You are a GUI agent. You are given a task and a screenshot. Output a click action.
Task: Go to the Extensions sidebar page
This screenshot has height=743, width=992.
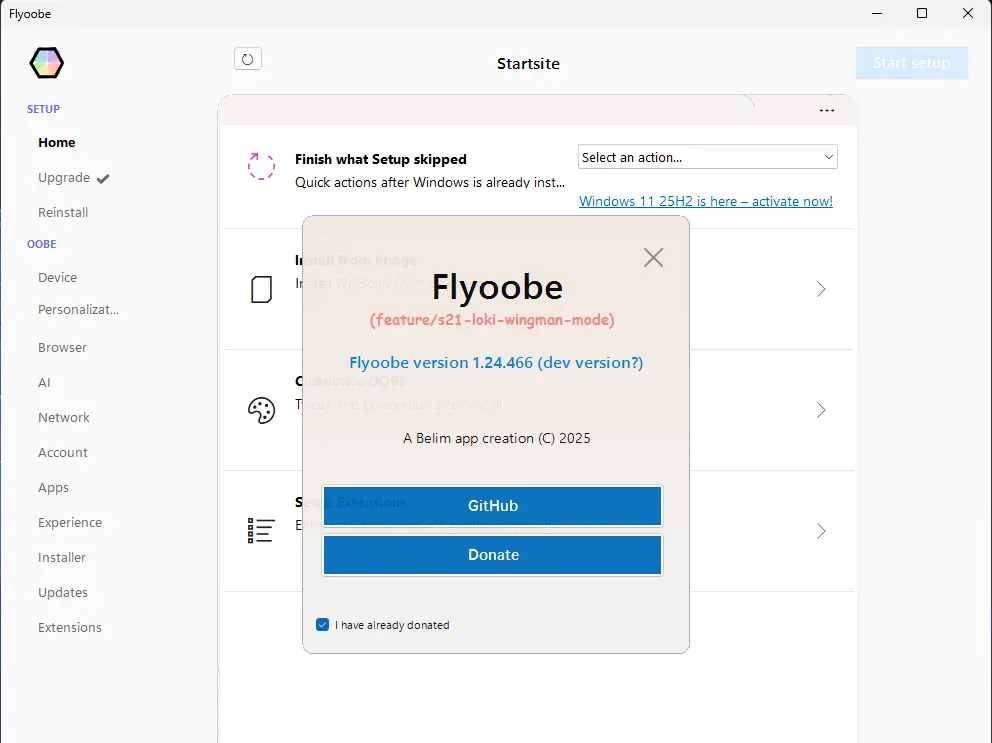(70, 628)
